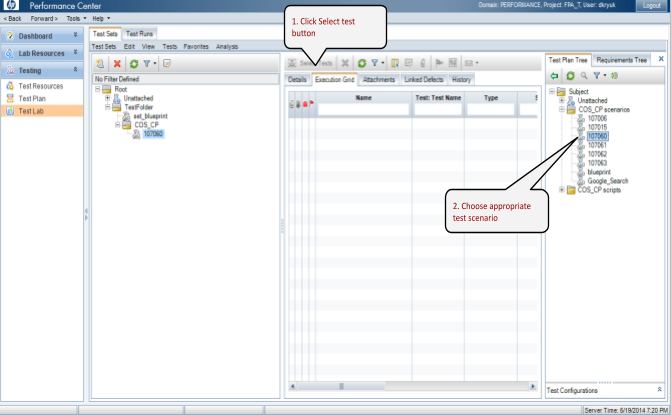This screenshot has width=671, height=415.
Task: Open the Help menu
Action: 101,18
